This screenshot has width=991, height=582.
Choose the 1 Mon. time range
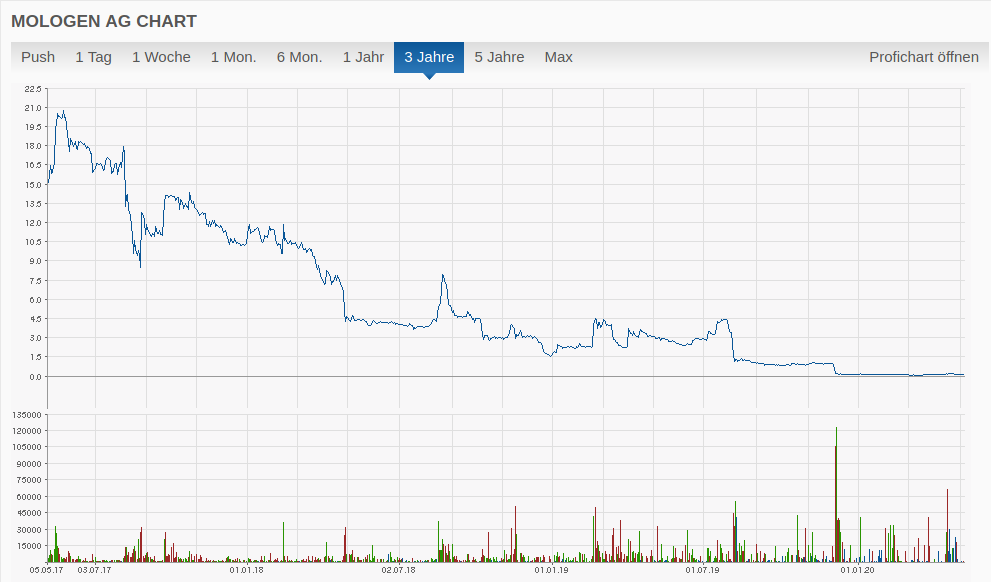coord(233,57)
